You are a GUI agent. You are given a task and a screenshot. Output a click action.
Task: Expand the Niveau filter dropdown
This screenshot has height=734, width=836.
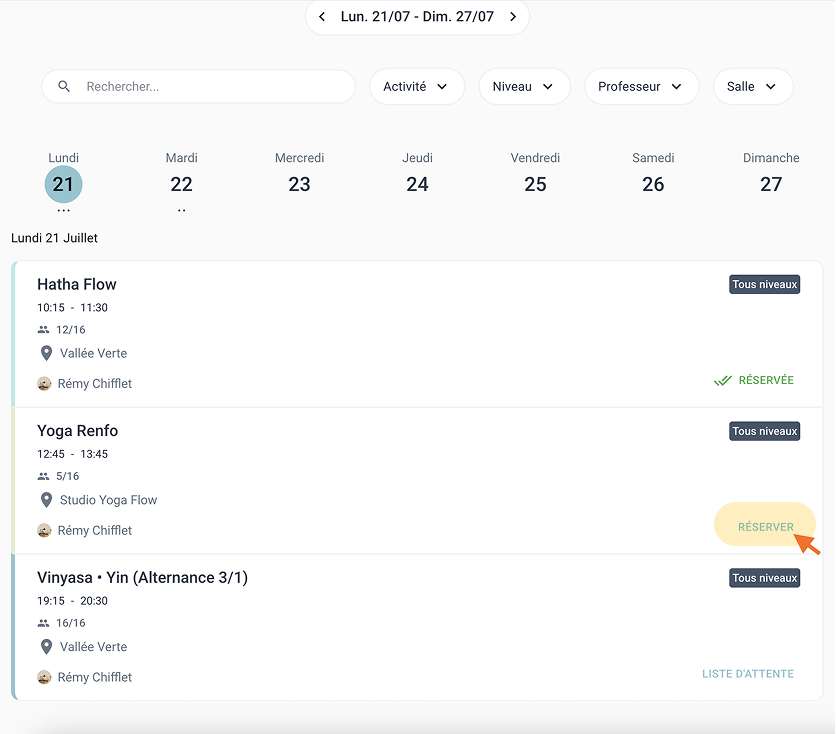[525, 86]
